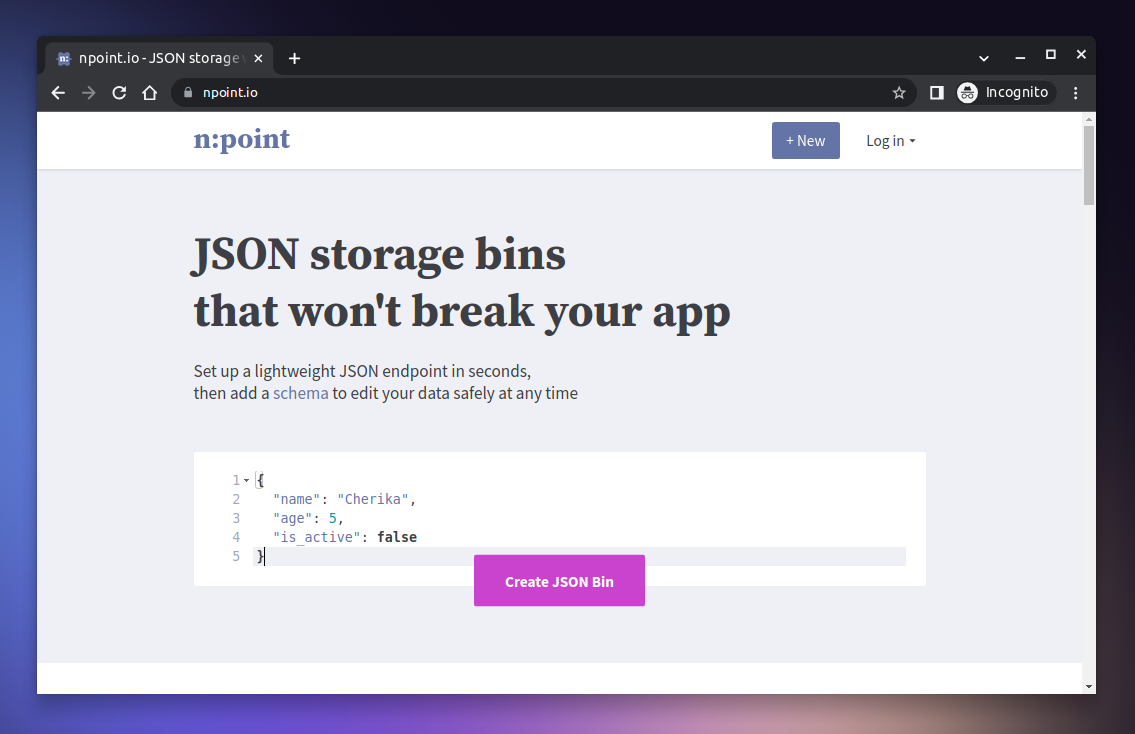Click line number 5 in the editor gutter
1135x734 pixels.
[x=236, y=556]
